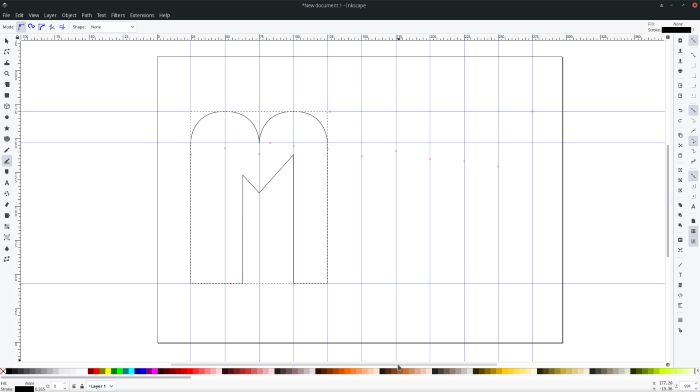
Task: Toggle snap to guides
Action: coord(693,241)
